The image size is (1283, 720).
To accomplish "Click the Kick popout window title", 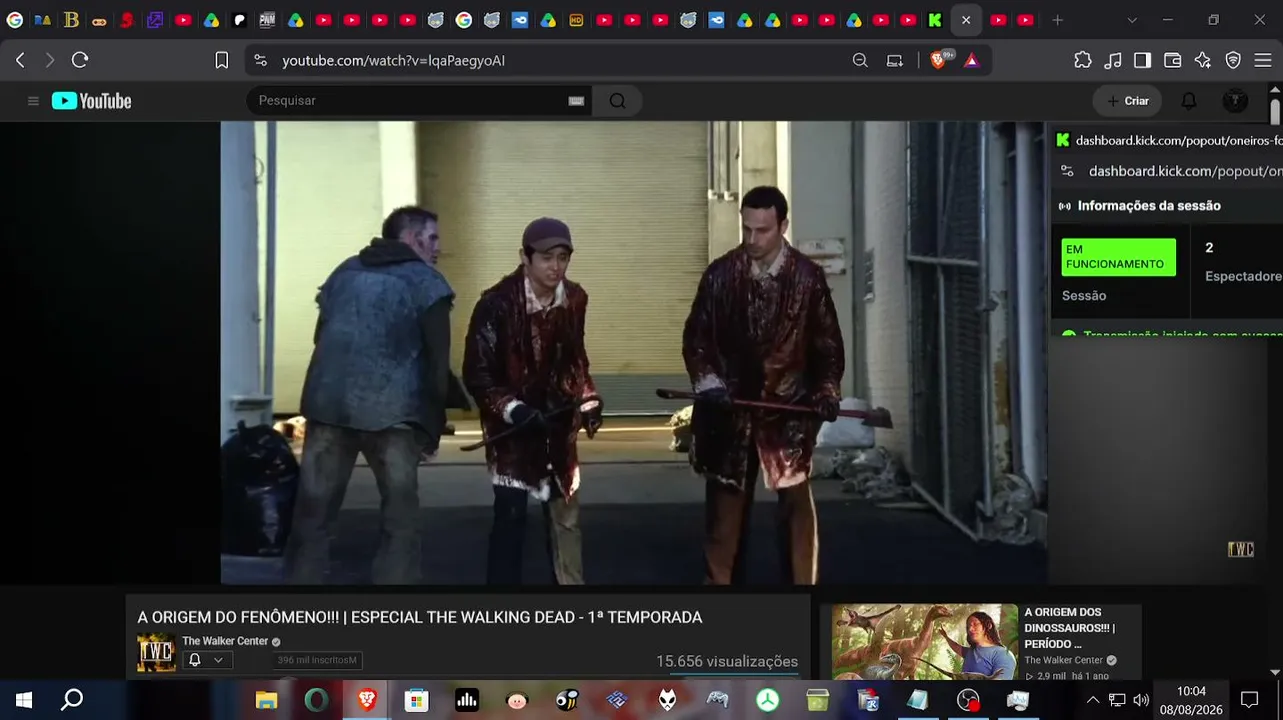I will point(1179,141).
